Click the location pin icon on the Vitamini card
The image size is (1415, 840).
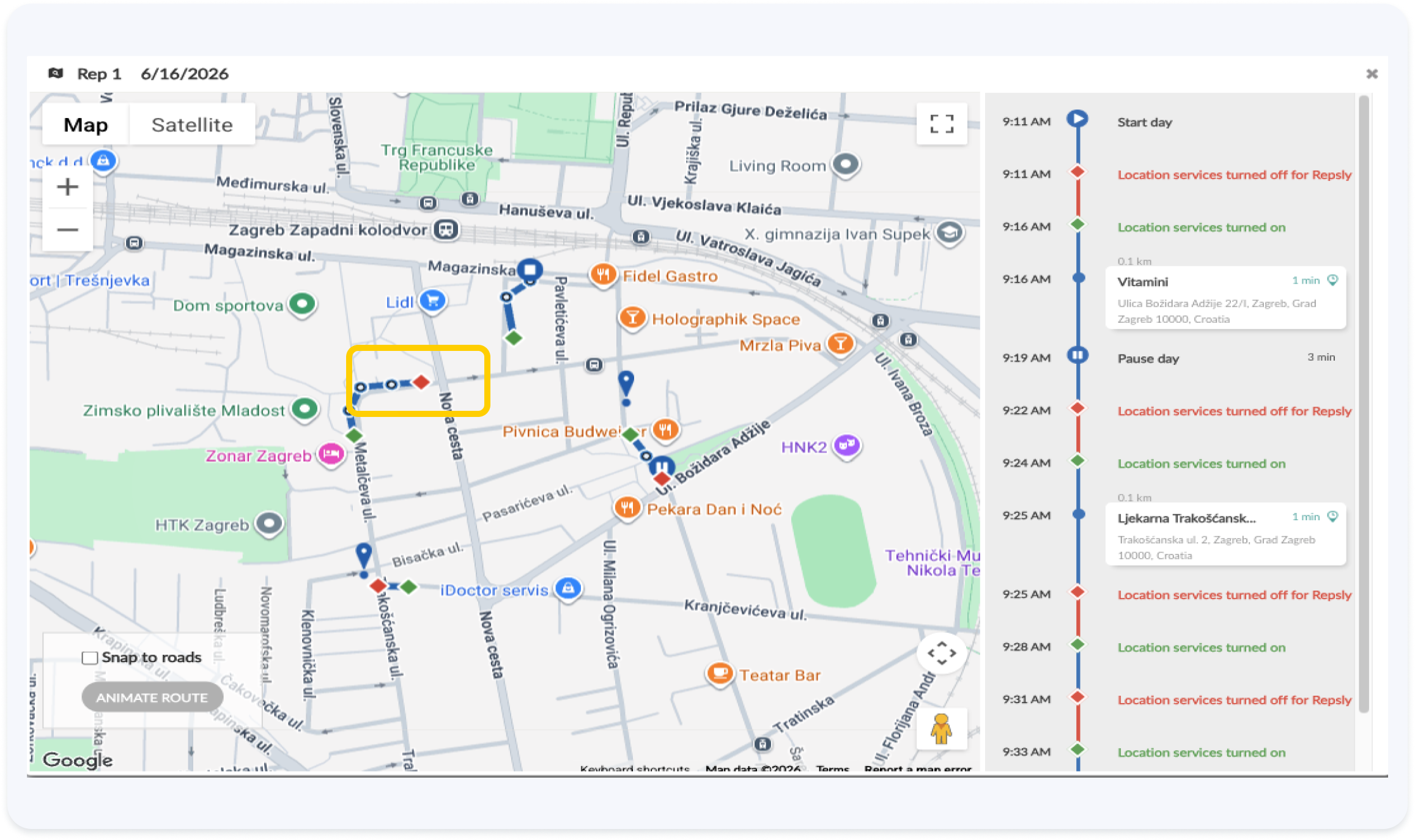coord(1333,281)
